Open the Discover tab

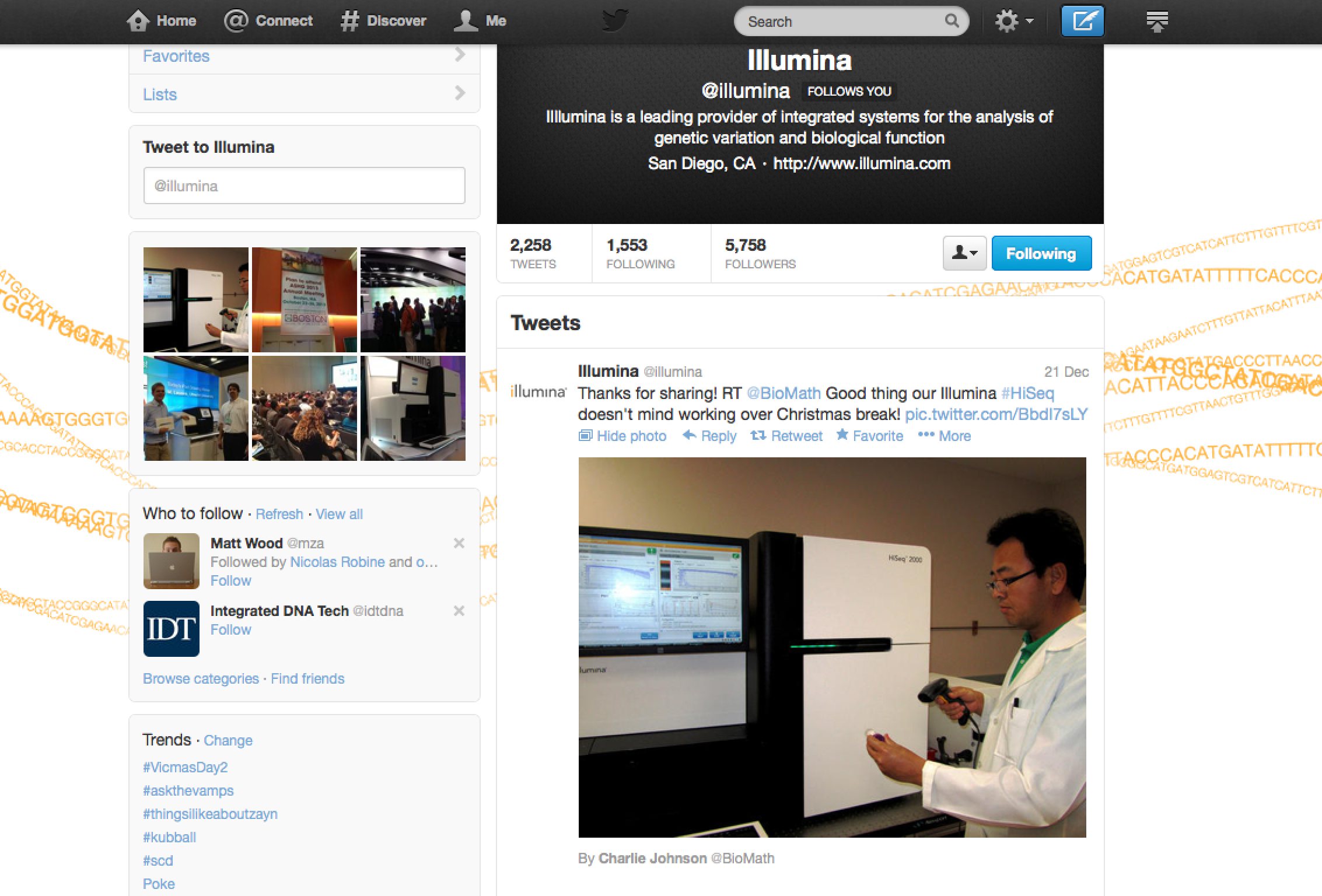pyautogui.click(x=383, y=21)
